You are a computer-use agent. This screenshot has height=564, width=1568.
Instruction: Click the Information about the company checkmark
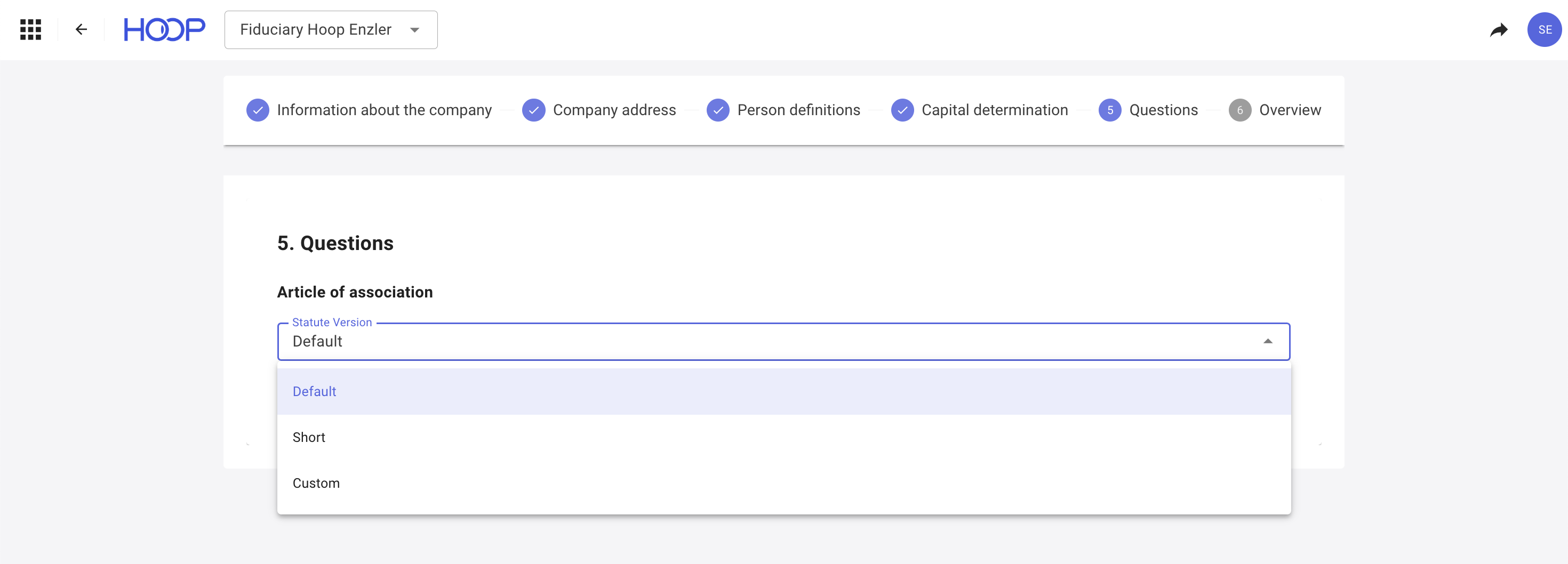(x=258, y=110)
